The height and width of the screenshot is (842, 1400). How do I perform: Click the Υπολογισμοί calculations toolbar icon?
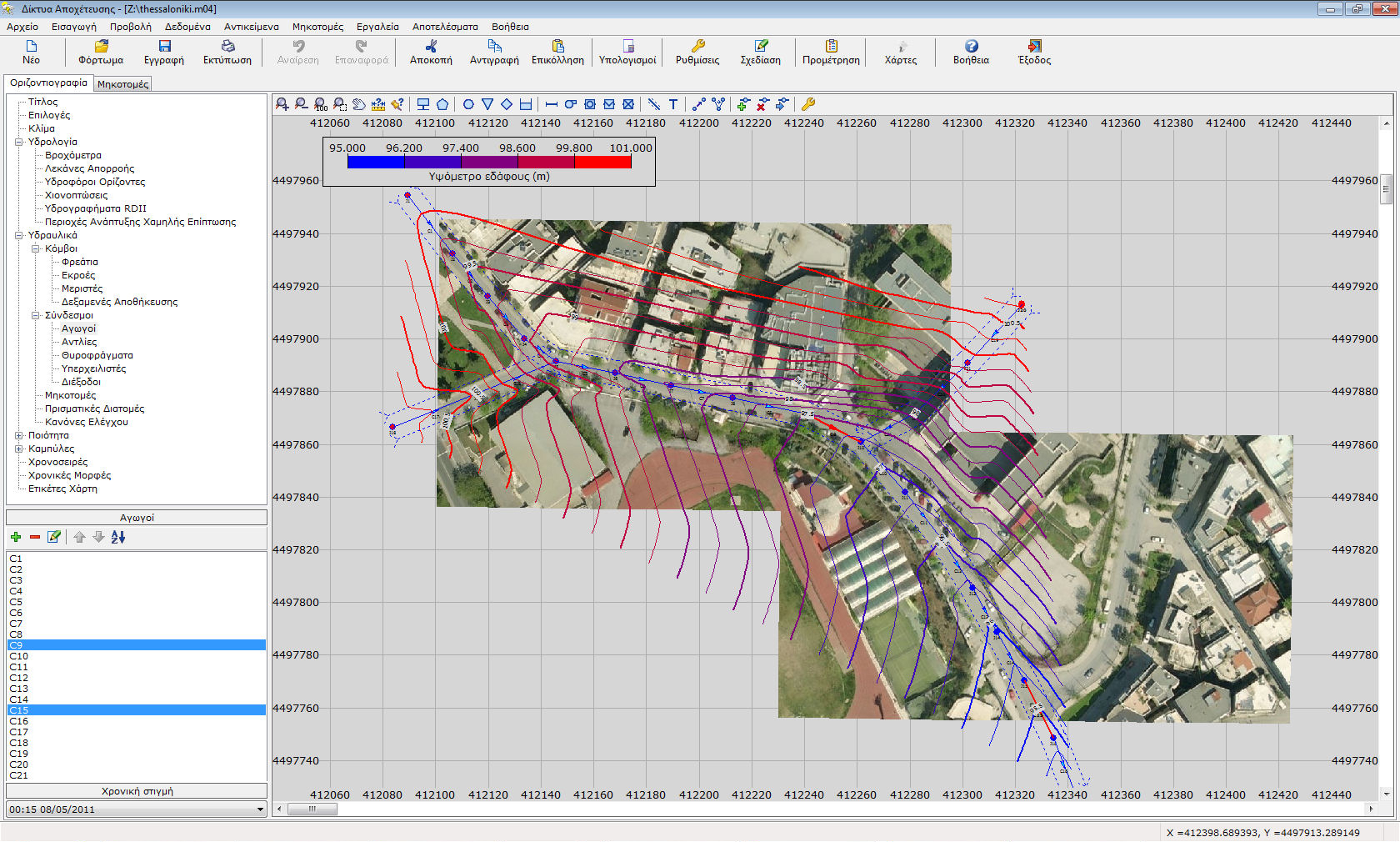tap(627, 52)
